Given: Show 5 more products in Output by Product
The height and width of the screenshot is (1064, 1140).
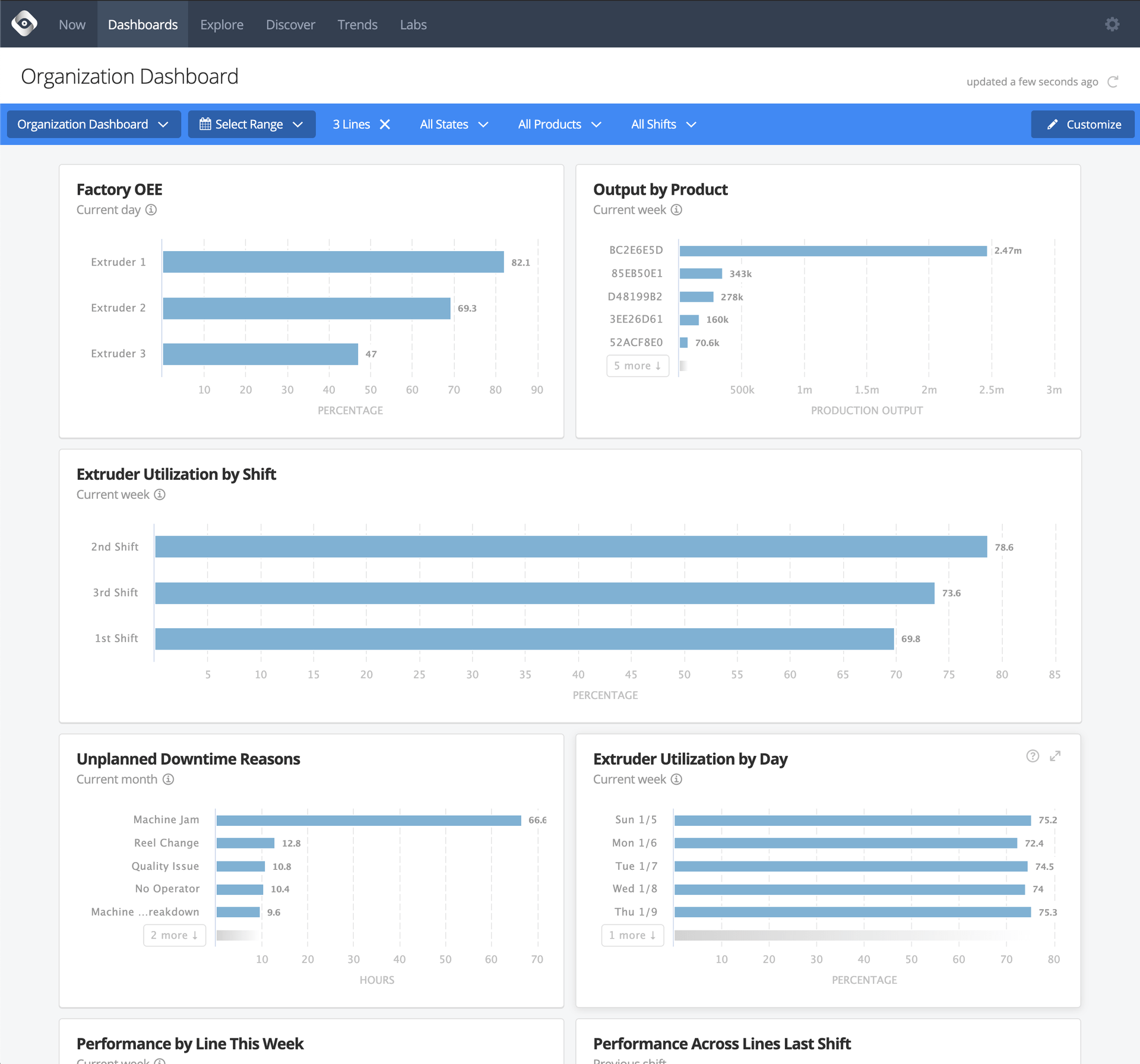Looking at the screenshot, I should [x=638, y=366].
